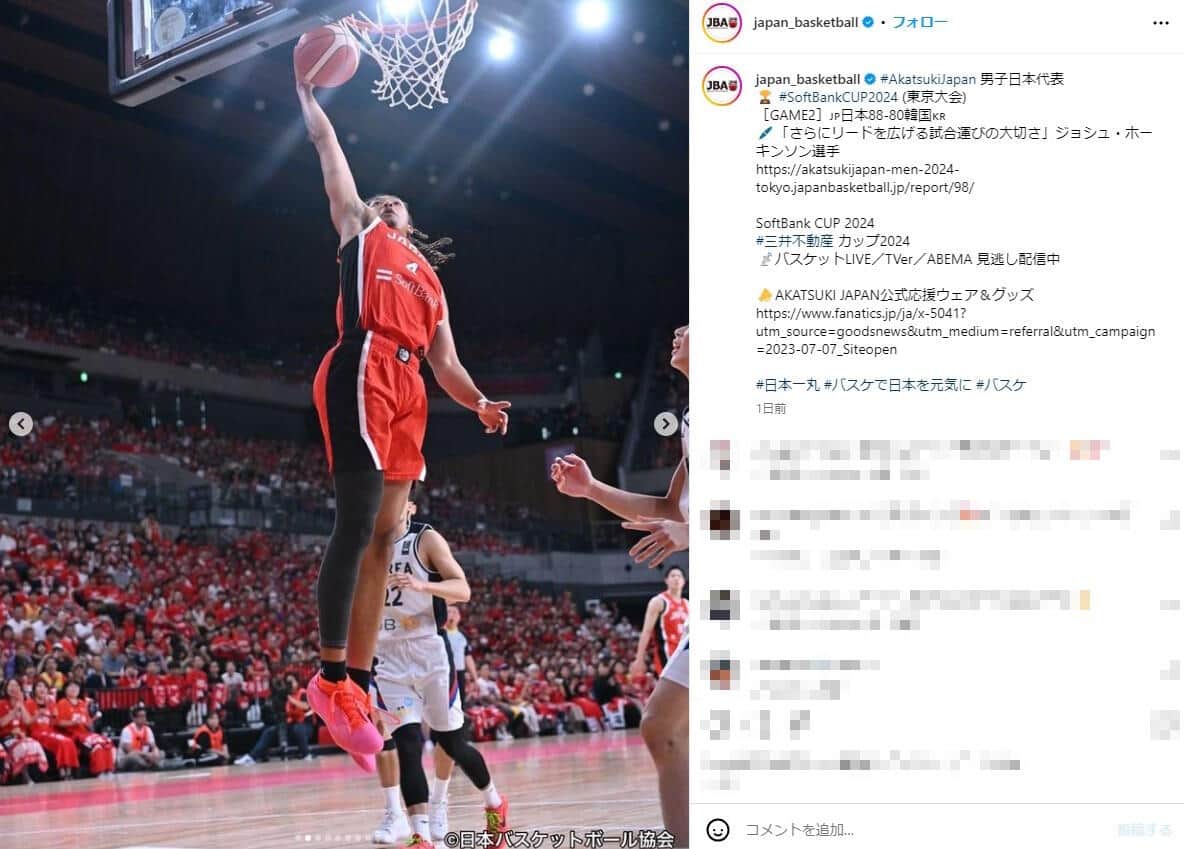Select carousel indicator dots under photo
Screen dimensions: 1184x849
pos(333,838)
